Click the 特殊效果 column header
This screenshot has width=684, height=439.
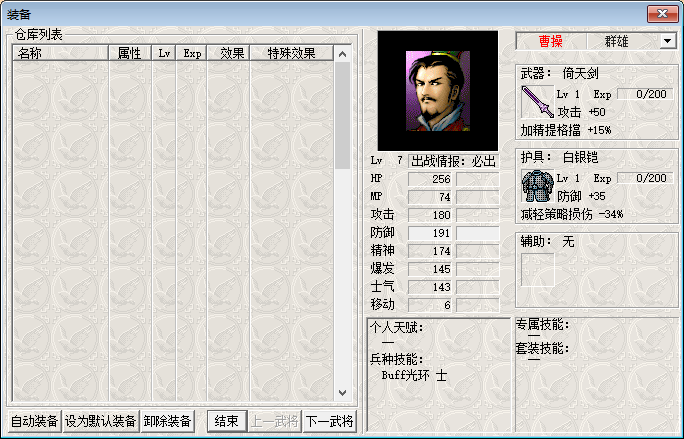[x=291, y=53]
